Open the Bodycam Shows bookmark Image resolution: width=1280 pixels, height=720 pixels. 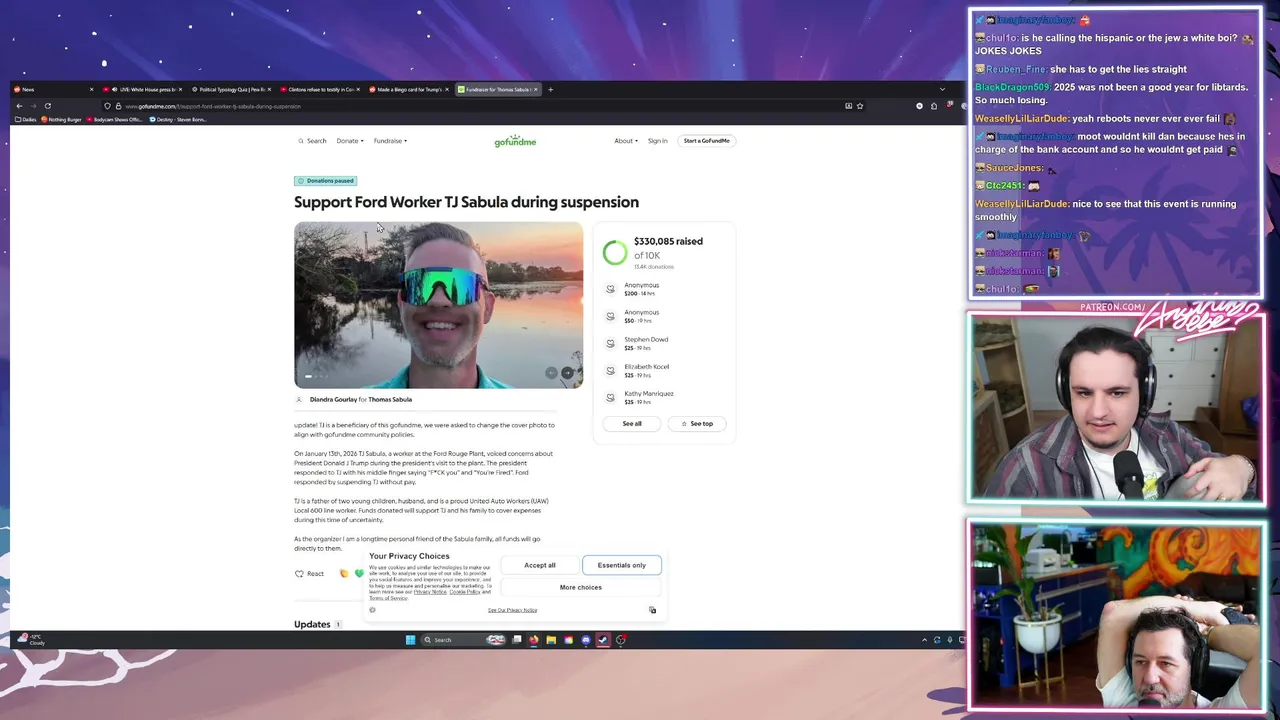(x=115, y=120)
